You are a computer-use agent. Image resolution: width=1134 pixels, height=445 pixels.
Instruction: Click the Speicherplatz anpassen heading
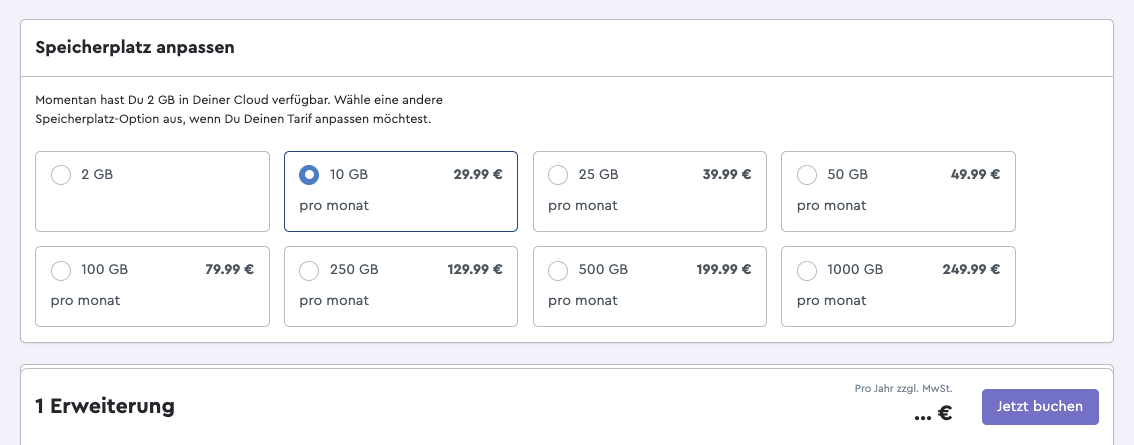(x=135, y=48)
